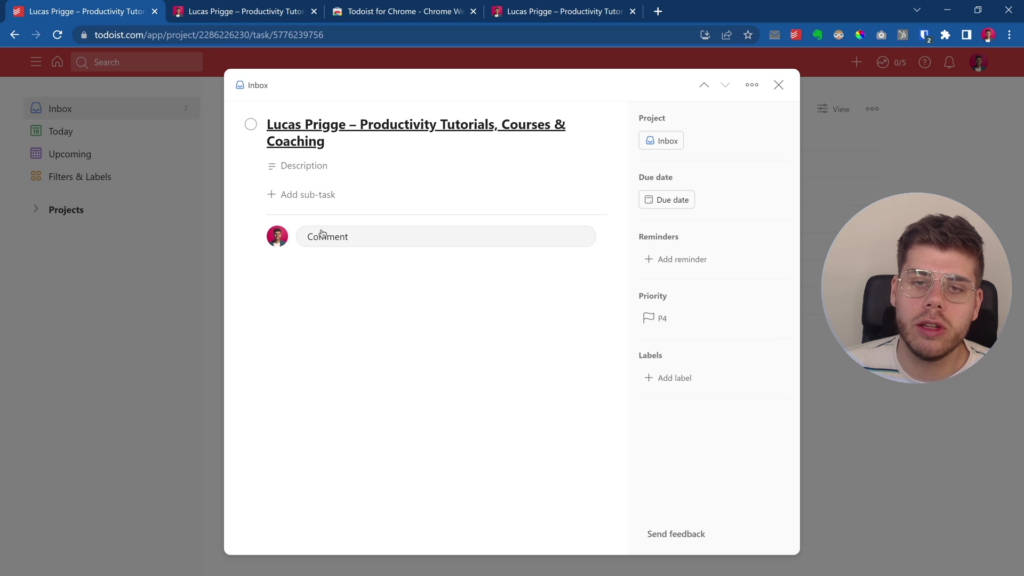Open the notifications bell
The image size is (1024, 576).
tap(950, 62)
